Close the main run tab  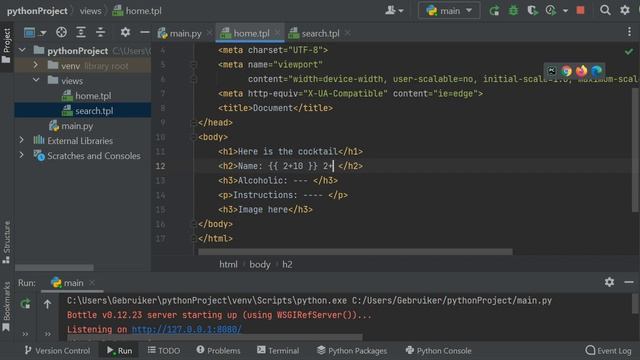point(92,282)
